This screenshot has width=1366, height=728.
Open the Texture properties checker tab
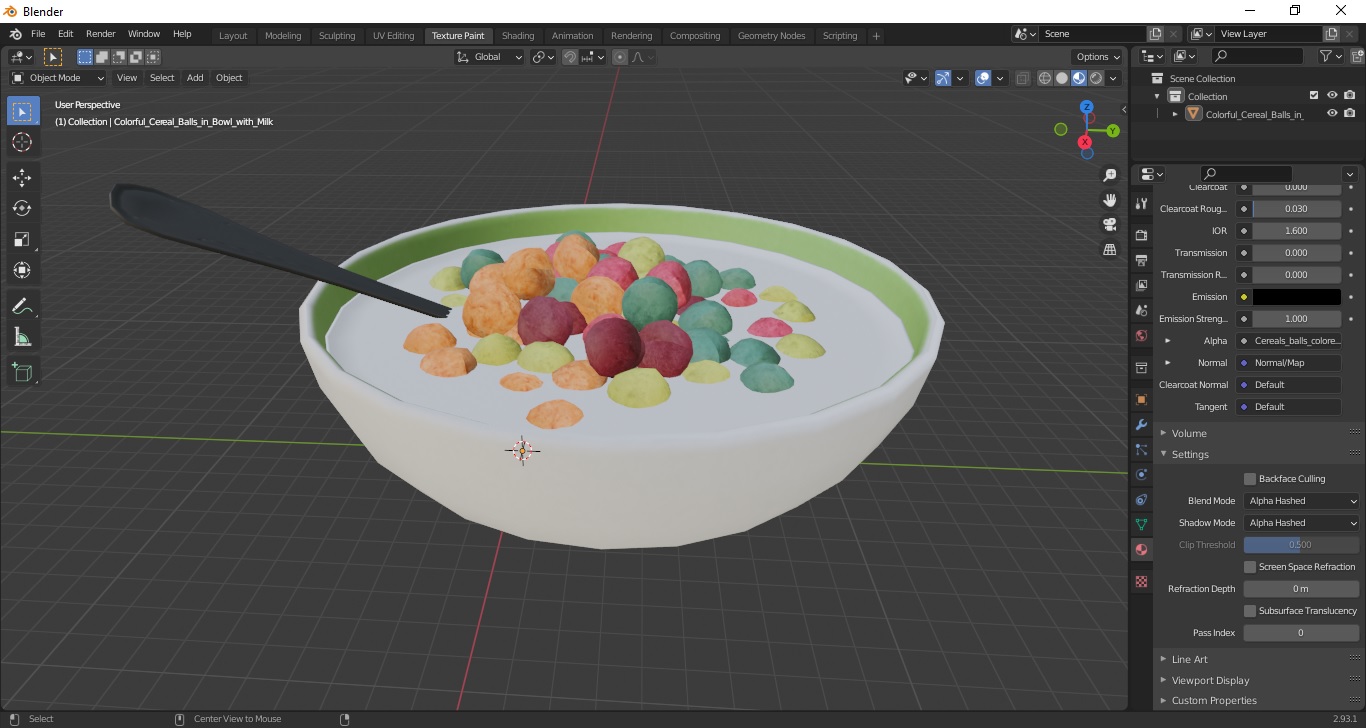click(x=1141, y=581)
